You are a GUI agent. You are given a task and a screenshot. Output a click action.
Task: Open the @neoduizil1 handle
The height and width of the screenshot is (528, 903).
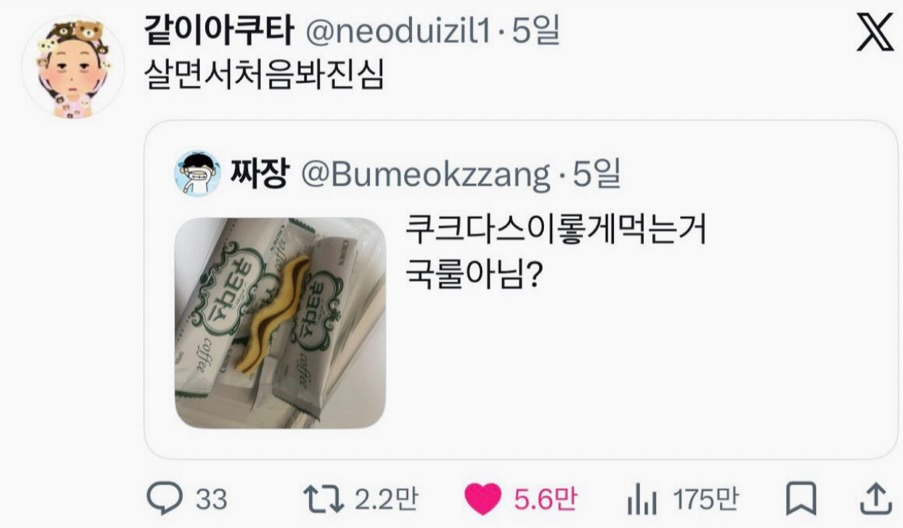pyautogui.click(x=398, y=31)
